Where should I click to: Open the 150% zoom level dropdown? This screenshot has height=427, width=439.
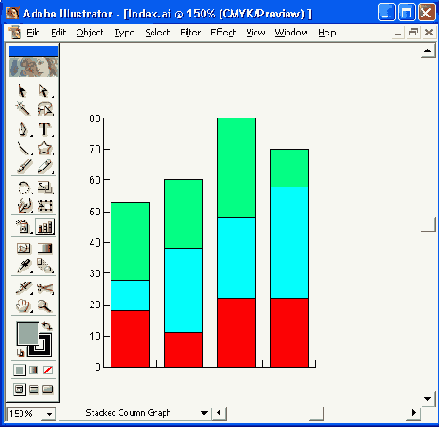(x=49, y=414)
